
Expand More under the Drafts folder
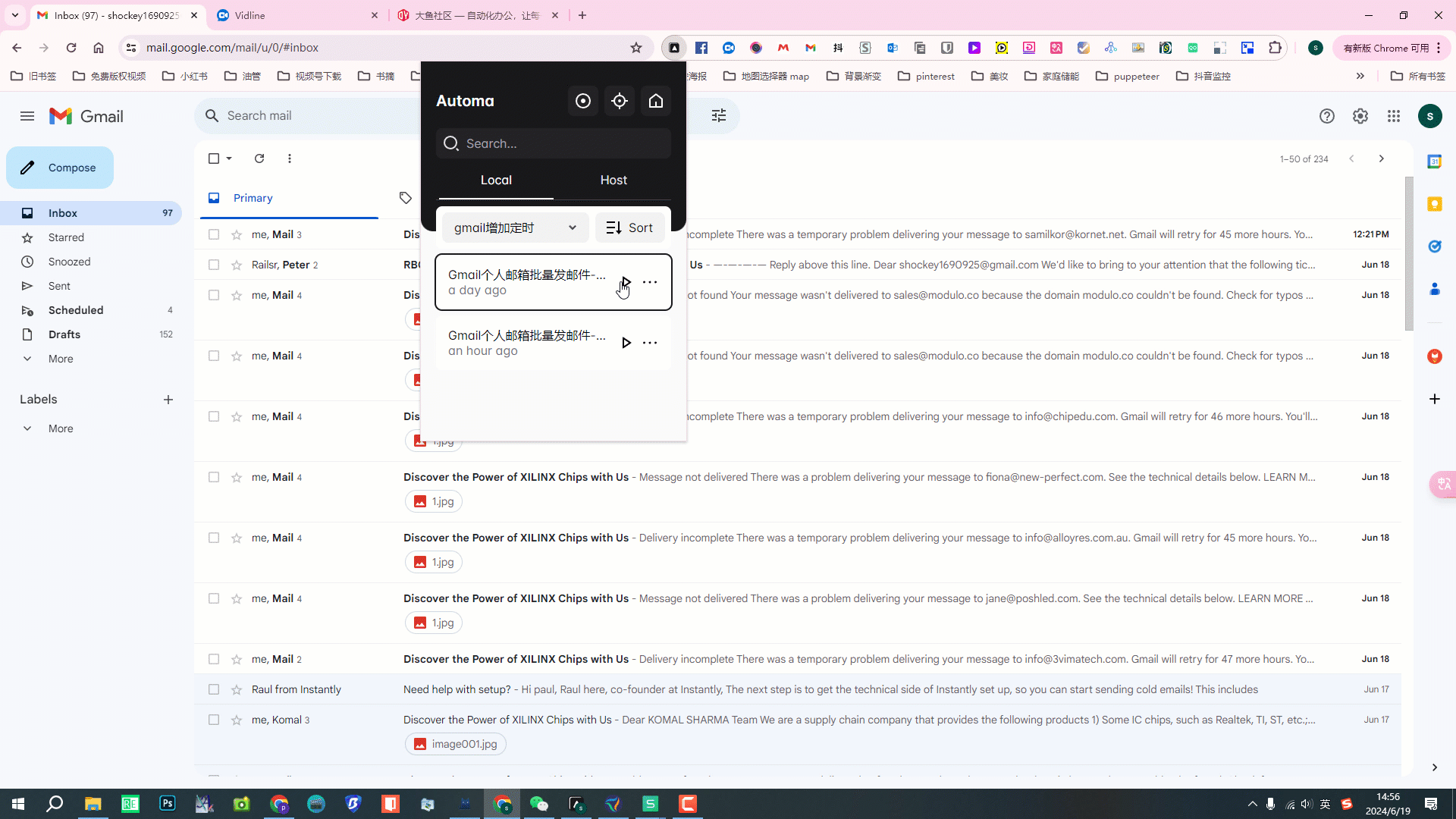61,359
